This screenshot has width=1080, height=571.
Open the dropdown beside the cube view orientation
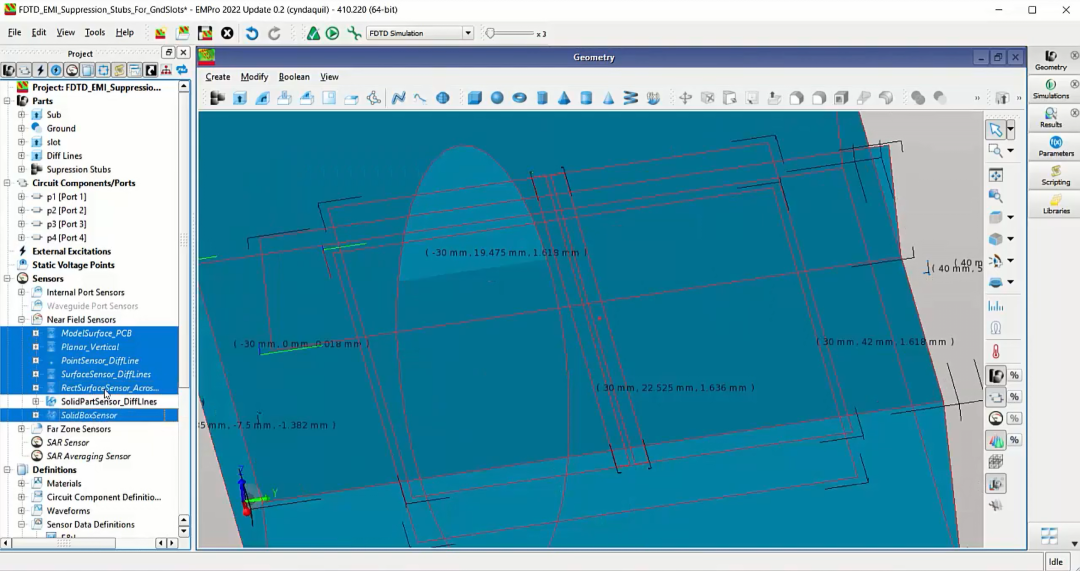coord(1010,239)
